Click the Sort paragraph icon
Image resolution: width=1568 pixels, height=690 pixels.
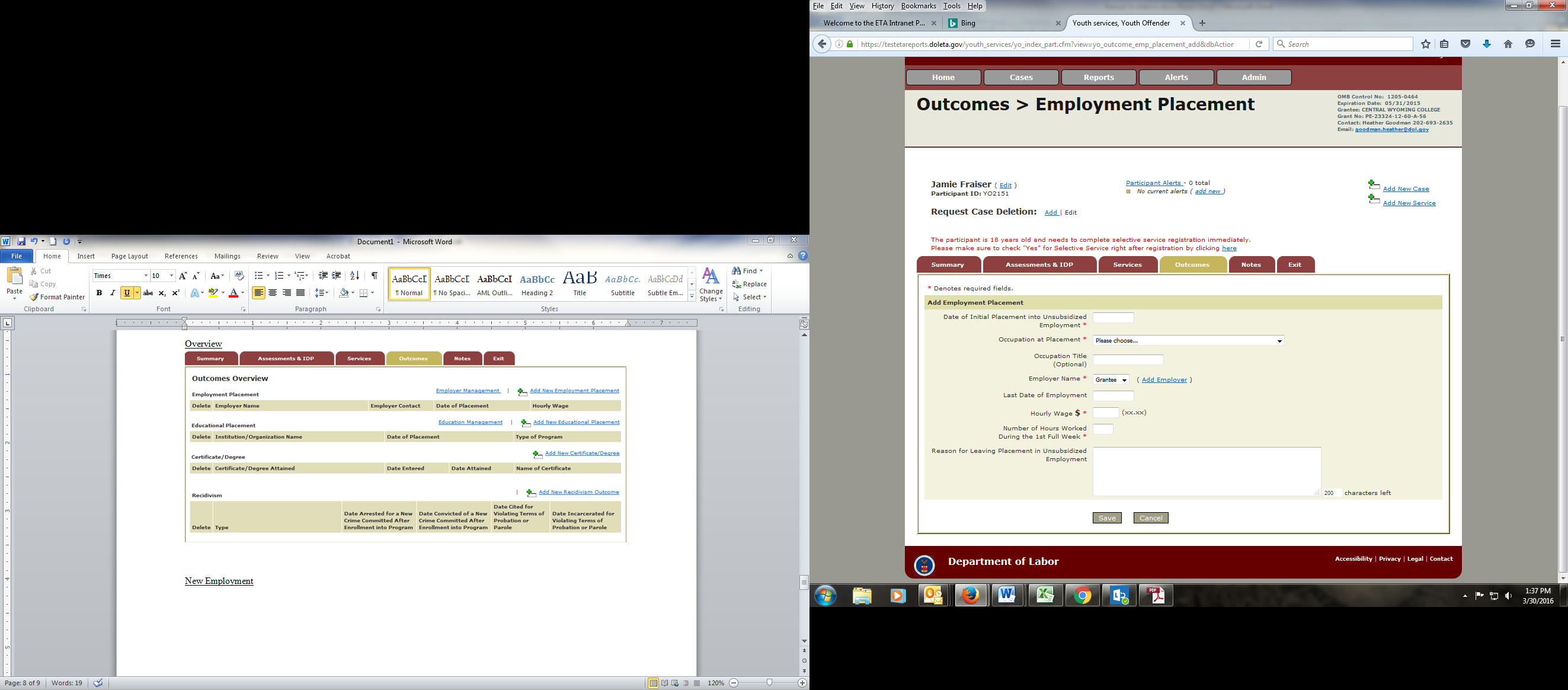pyautogui.click(x=354, y=276)
